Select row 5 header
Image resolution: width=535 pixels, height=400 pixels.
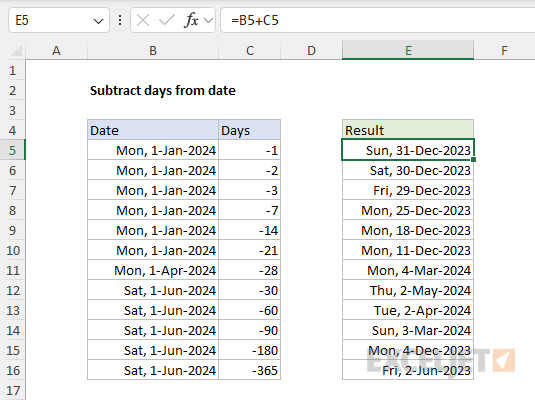coord(13,150)
